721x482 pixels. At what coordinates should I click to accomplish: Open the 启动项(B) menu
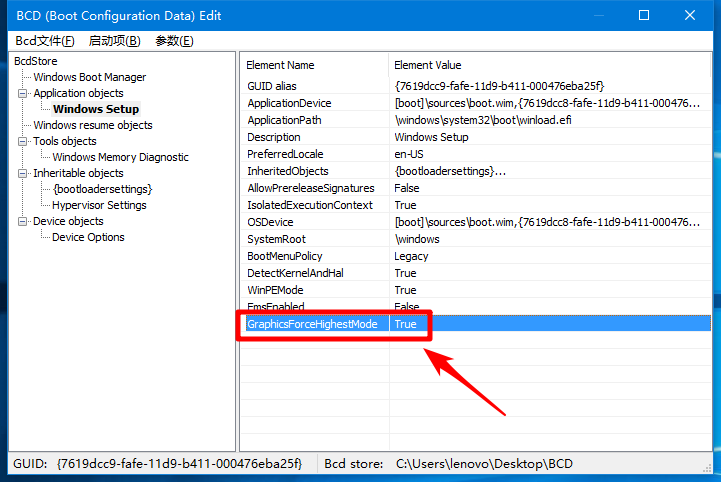coord(114,40)
